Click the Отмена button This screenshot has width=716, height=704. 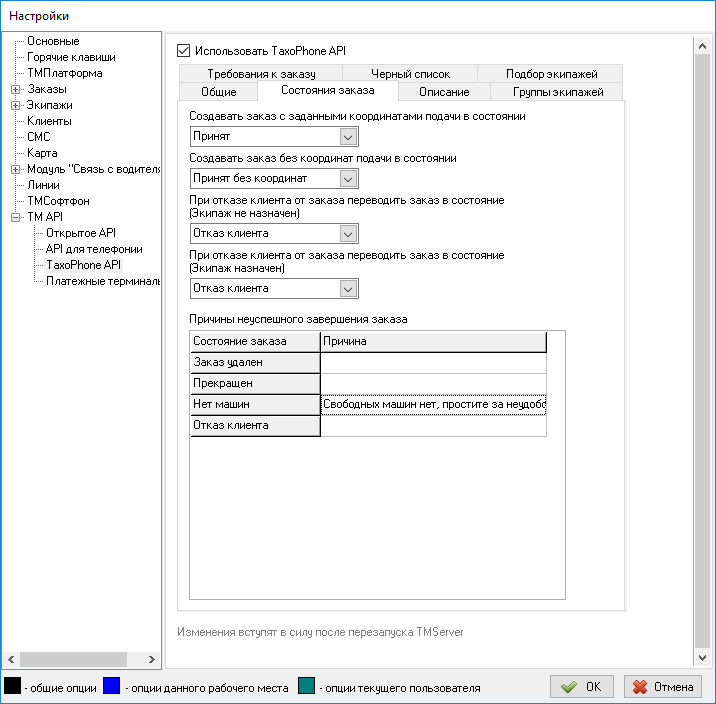tap(663, 687)
